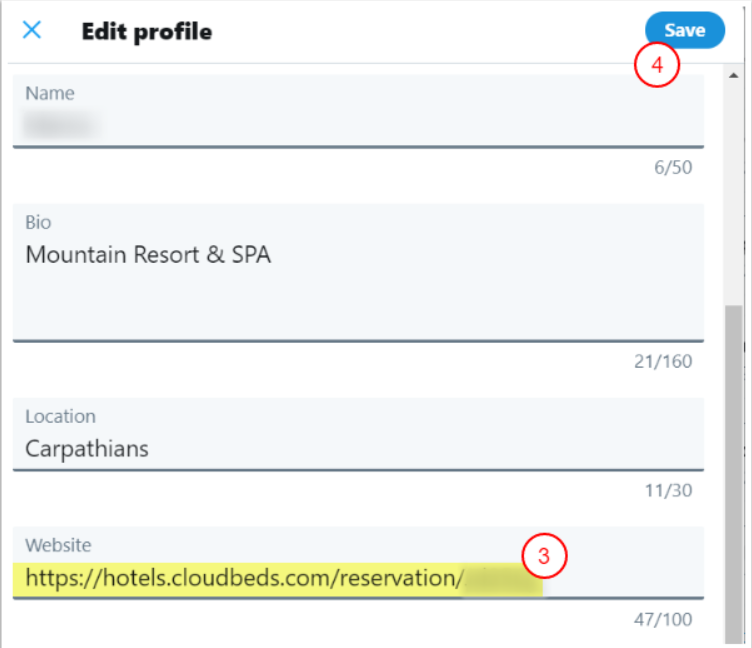The height and width of the screenshot is (648, 752).
Task: Click the 'Bio' field label
Action: coord(38,222)
